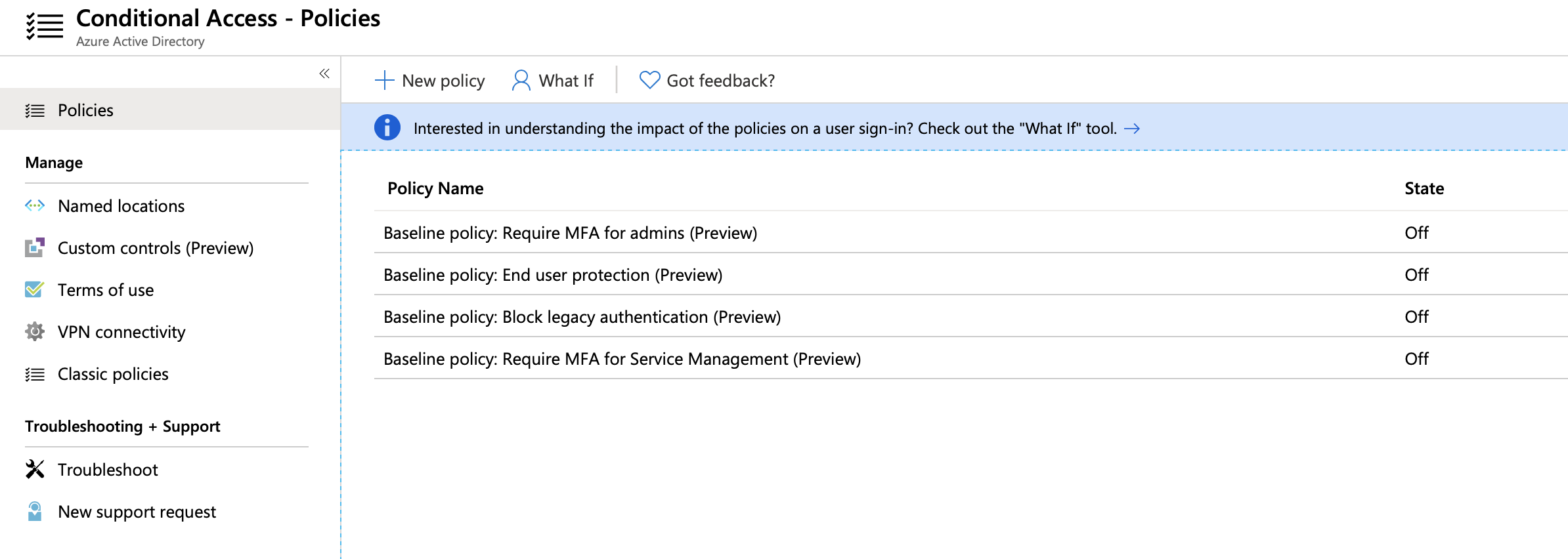
Task: Open Require MFA for Service Management policy
Action: coord(622,359)
